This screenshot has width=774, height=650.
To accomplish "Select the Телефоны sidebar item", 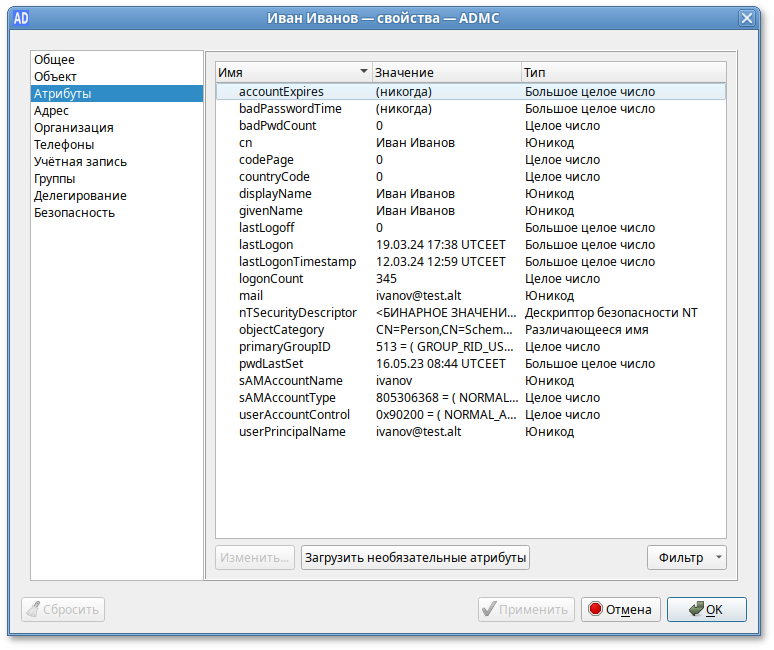I will tap(64, 145).
